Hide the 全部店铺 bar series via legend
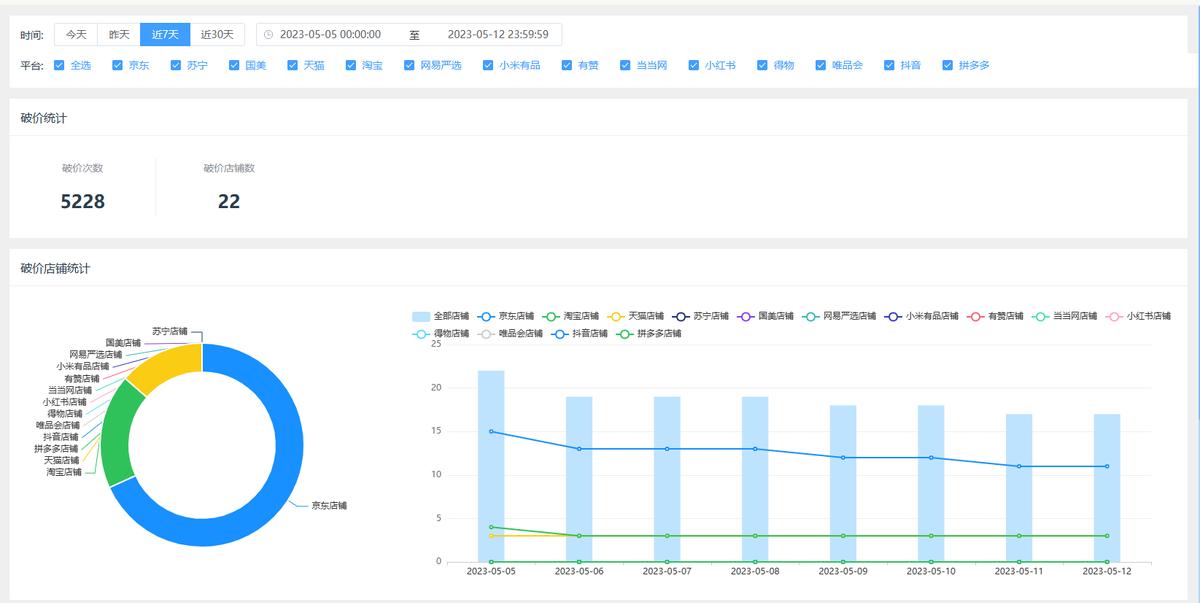This screenshot has width=1200, height=603. pos(422,316)
